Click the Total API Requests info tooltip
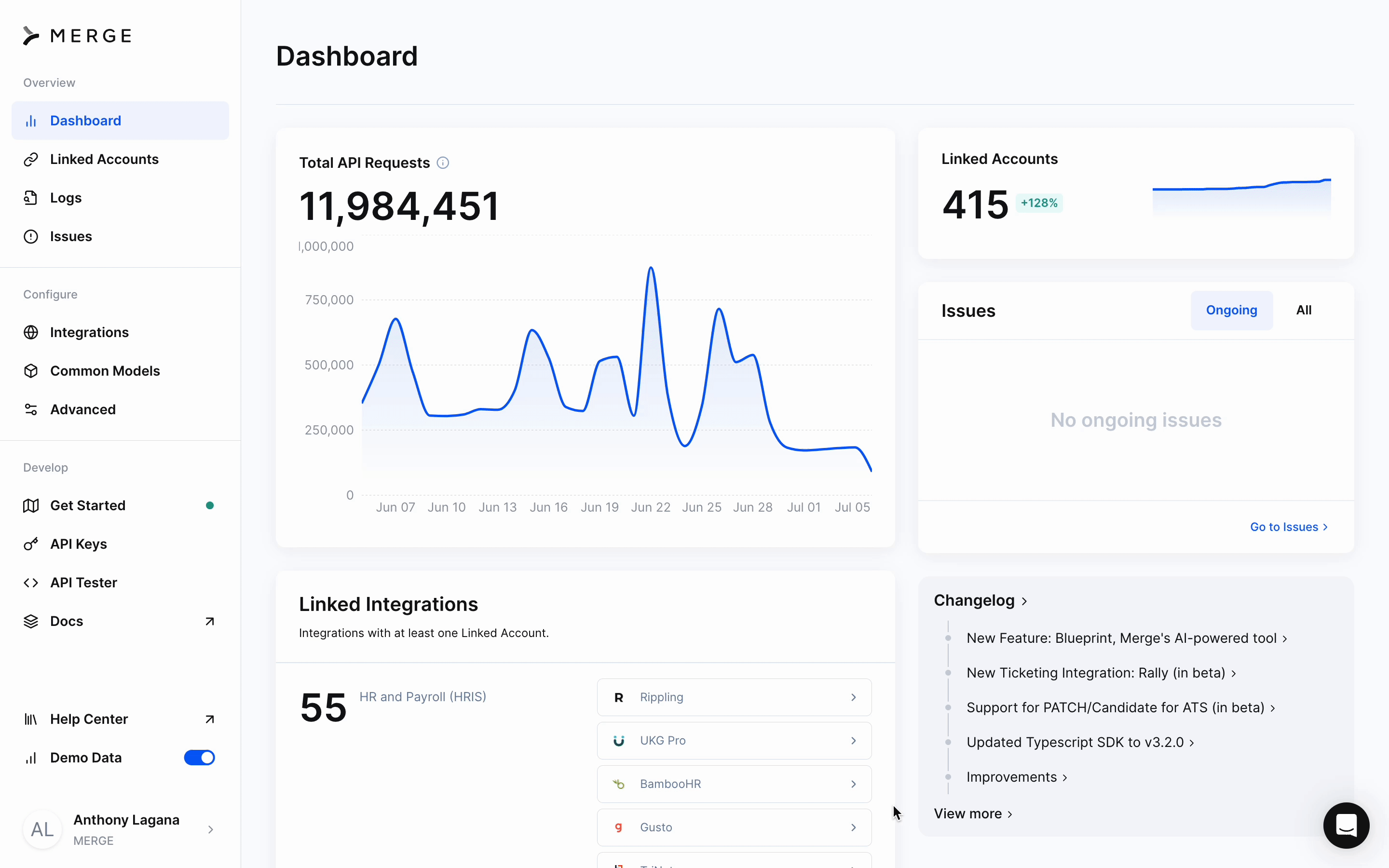 click(x=443, y=163)
